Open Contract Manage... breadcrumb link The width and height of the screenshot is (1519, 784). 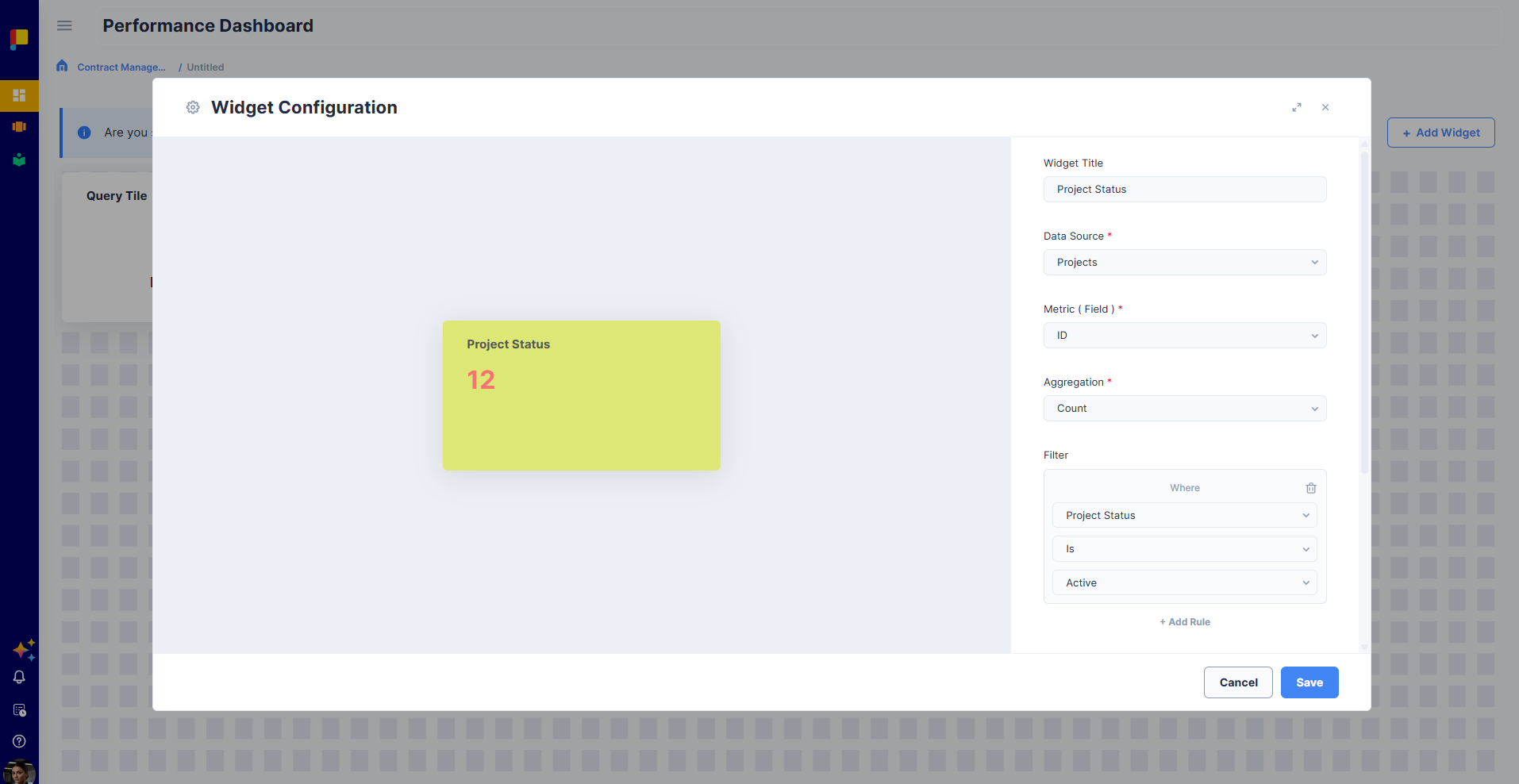121,67
